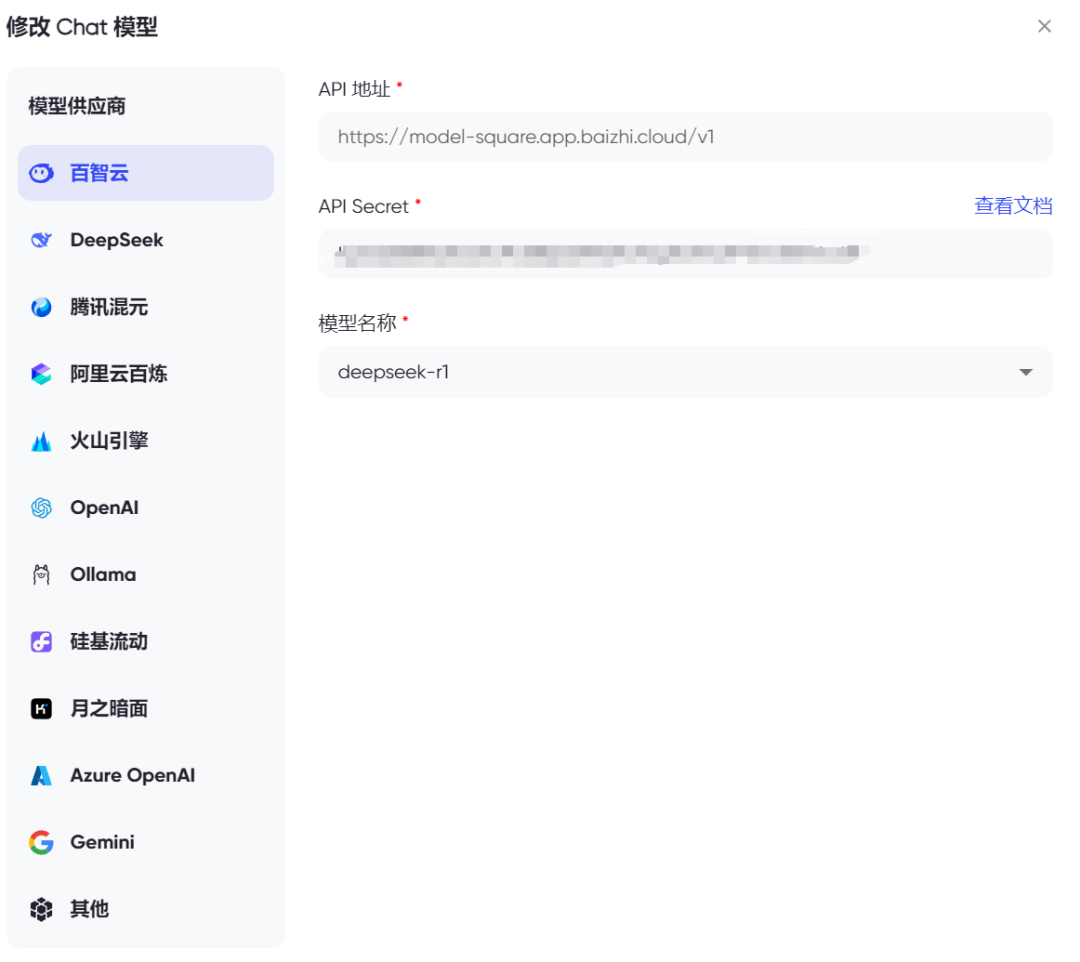
Task: Expand the 模型名称 dropdown arrow
Action: [1026, 373]
